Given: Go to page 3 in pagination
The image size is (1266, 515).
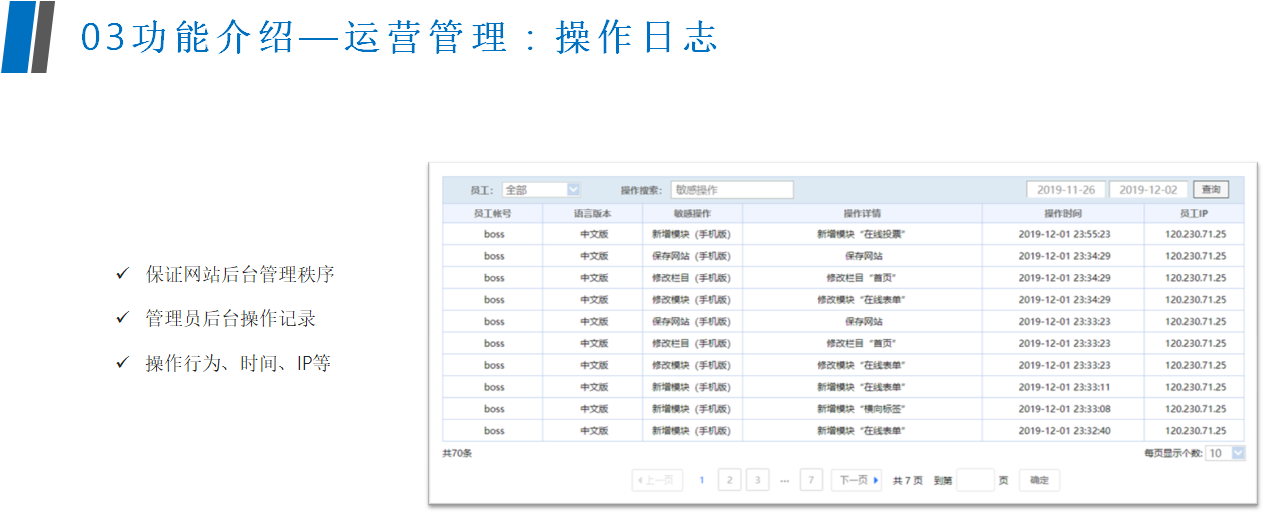Looking at the screenshot, I should point(757,480).
